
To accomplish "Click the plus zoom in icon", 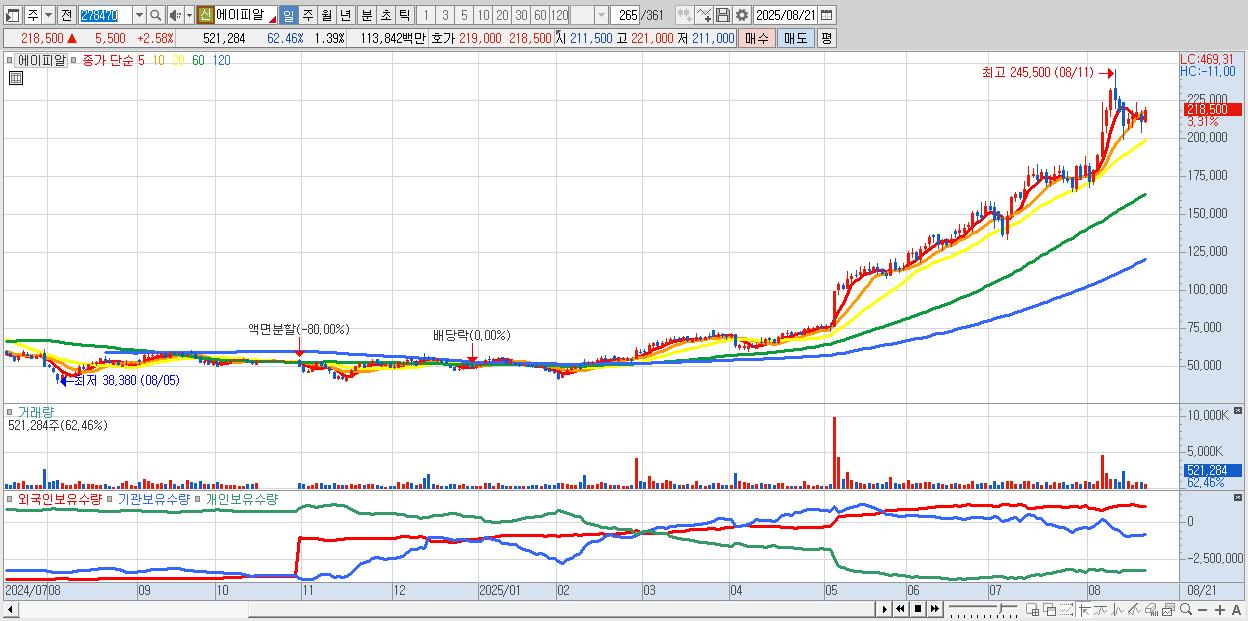I will point(1220,609).
